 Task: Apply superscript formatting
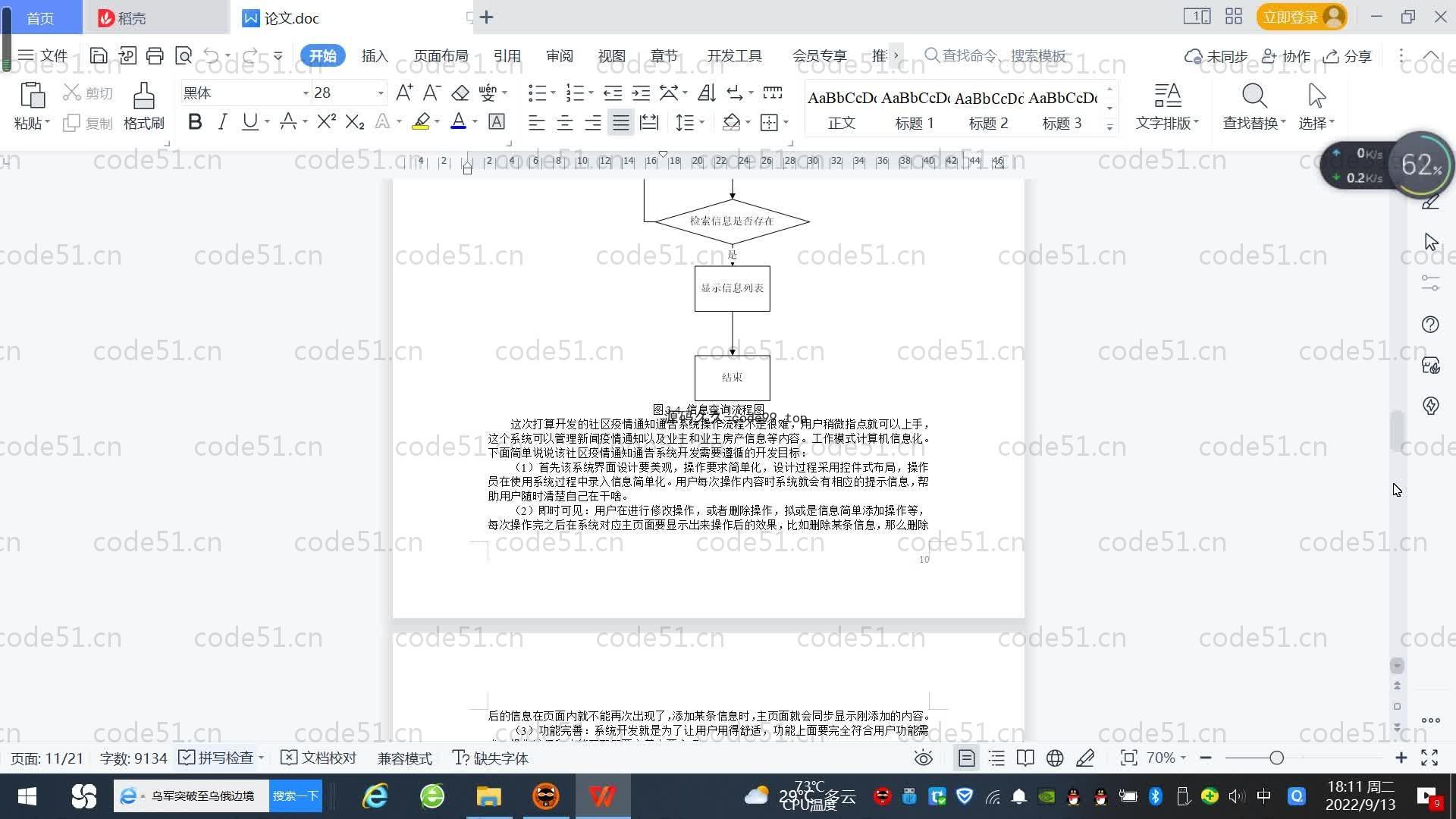pos(326,121)
